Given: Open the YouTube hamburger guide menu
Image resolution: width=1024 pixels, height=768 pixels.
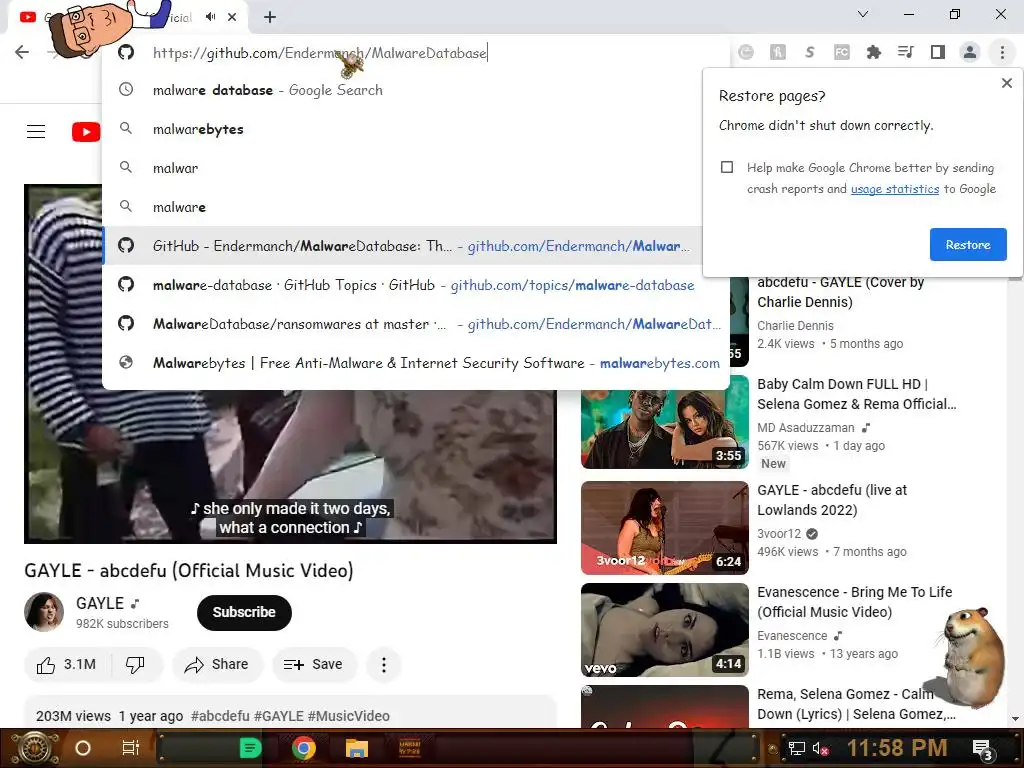Looking at the screenshot, I should [x=36, y=131].
